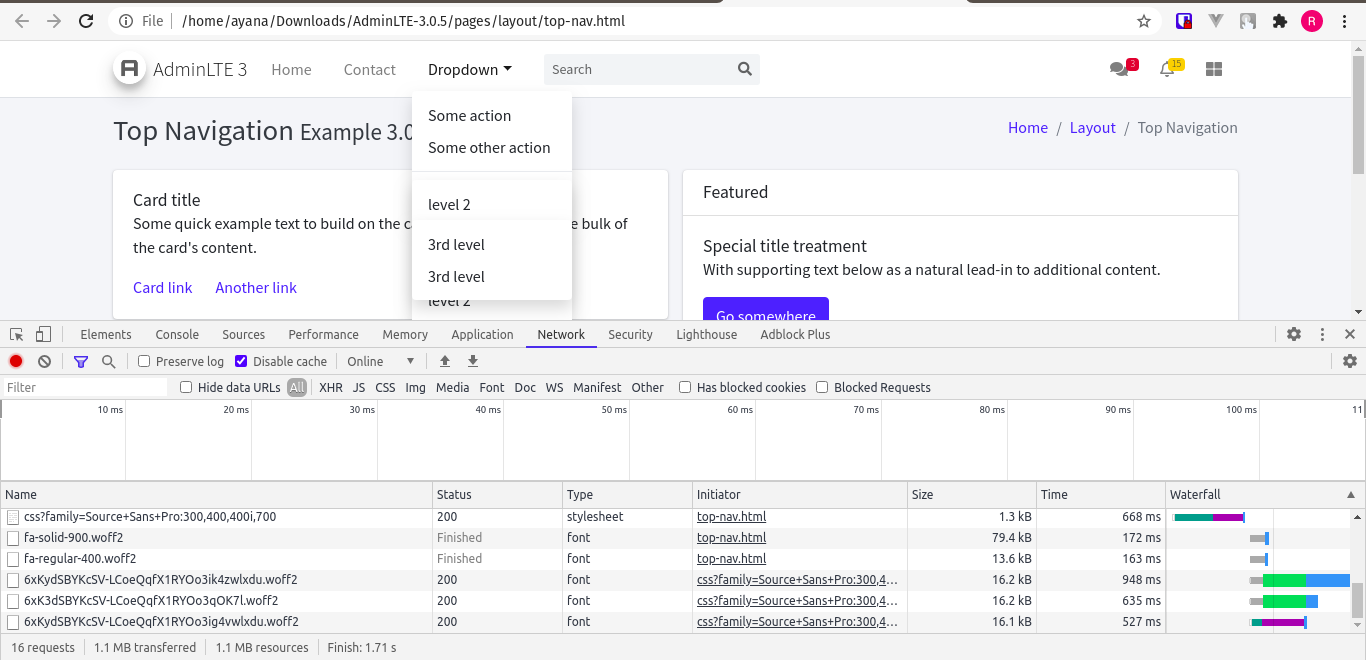Check the Has blocked cookies filter
This screenshot has height=660, width=1366.
tap(685, 387)
